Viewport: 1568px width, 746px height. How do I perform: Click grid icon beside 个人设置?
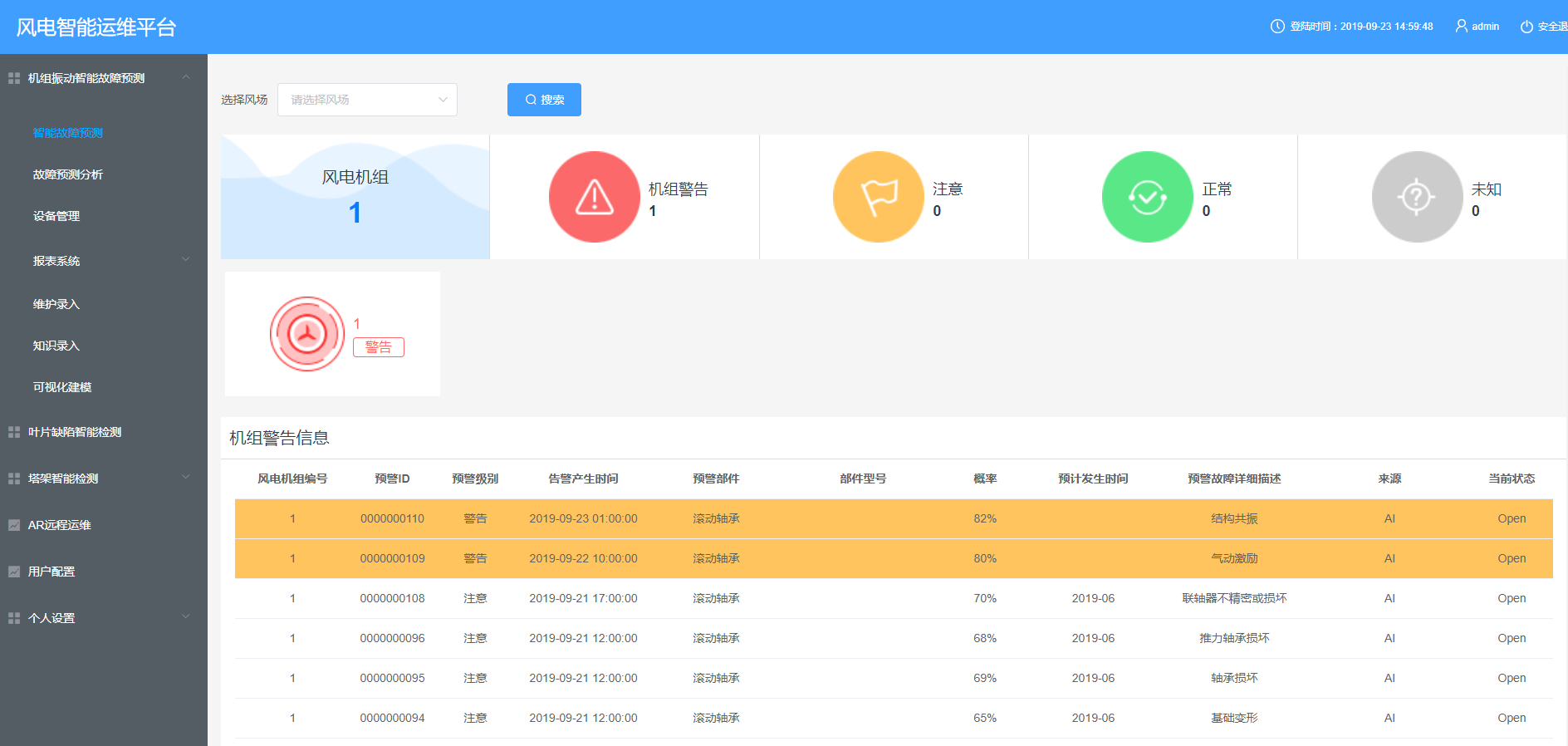click(x=14, y=618)
